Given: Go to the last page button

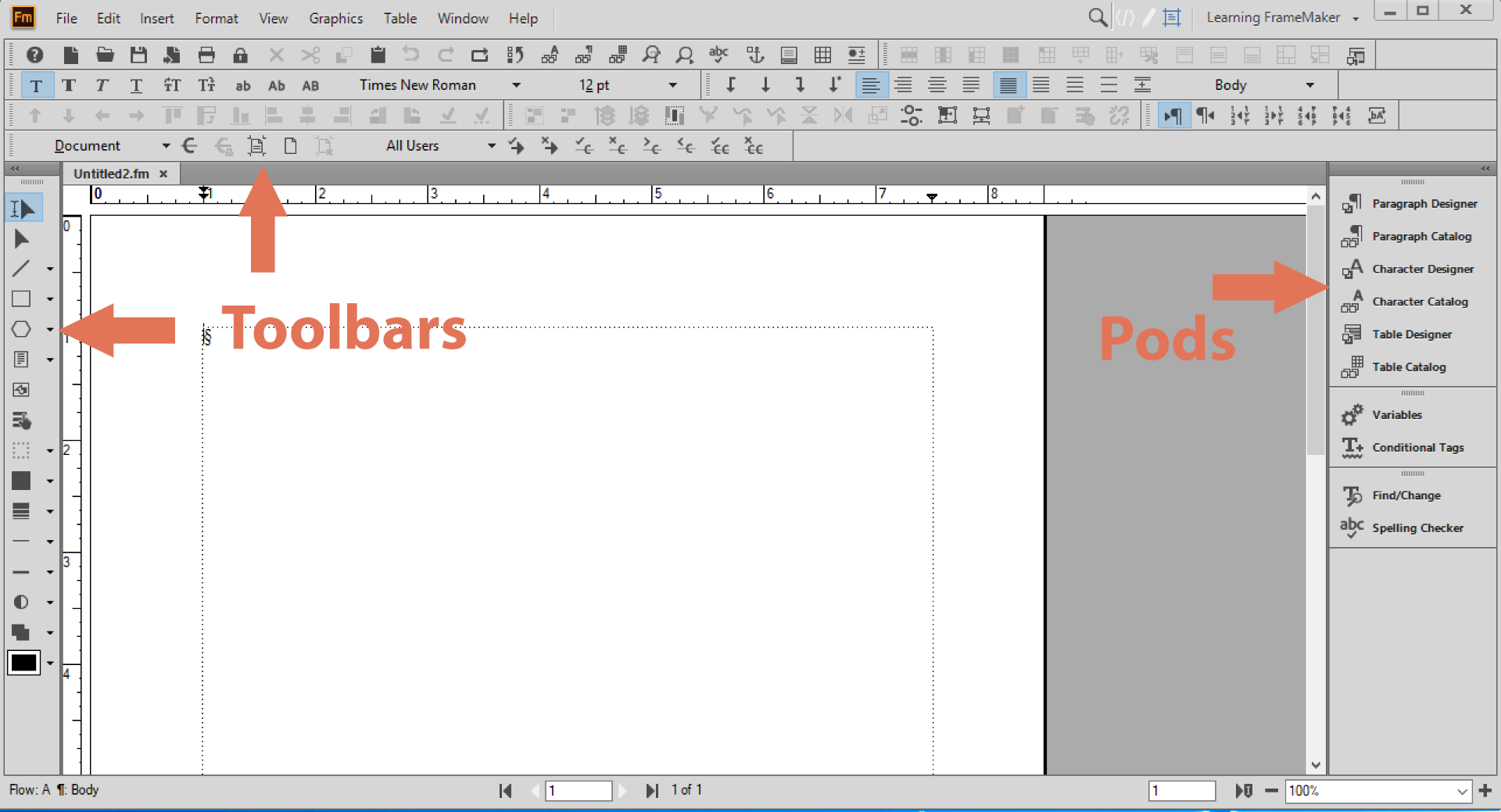Looking at the screenshot, I should 652,791.
